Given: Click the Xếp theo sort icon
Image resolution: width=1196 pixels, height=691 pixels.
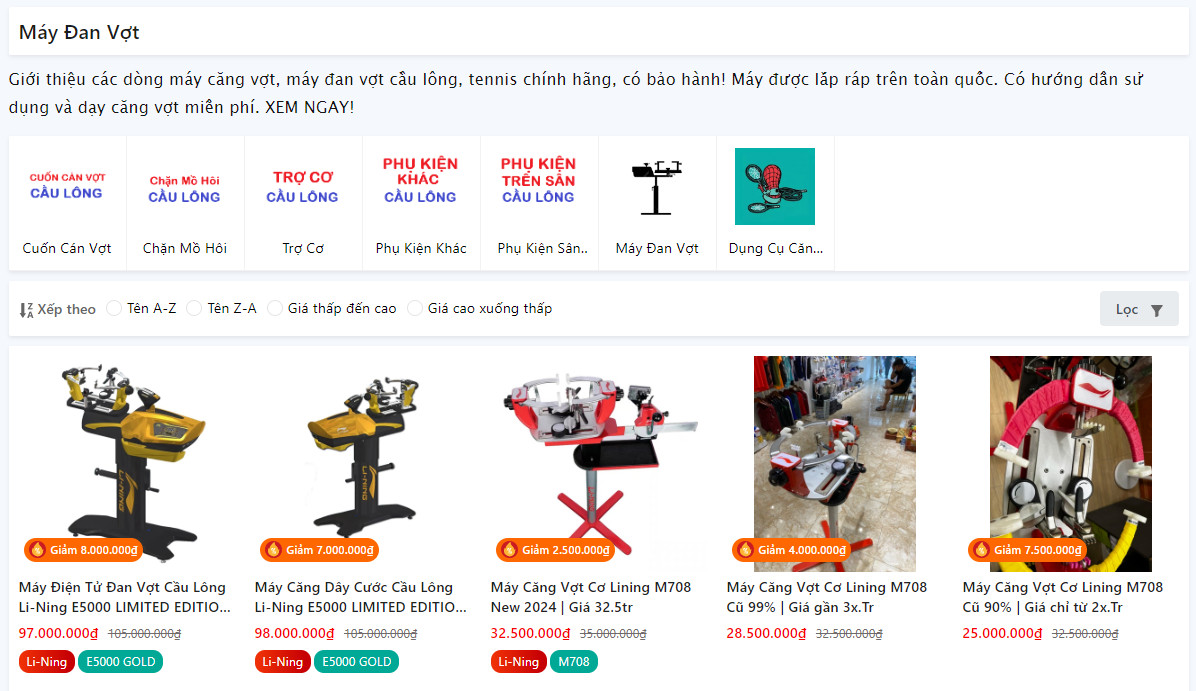Looking at the screenshot, I should tap(27, 310).
